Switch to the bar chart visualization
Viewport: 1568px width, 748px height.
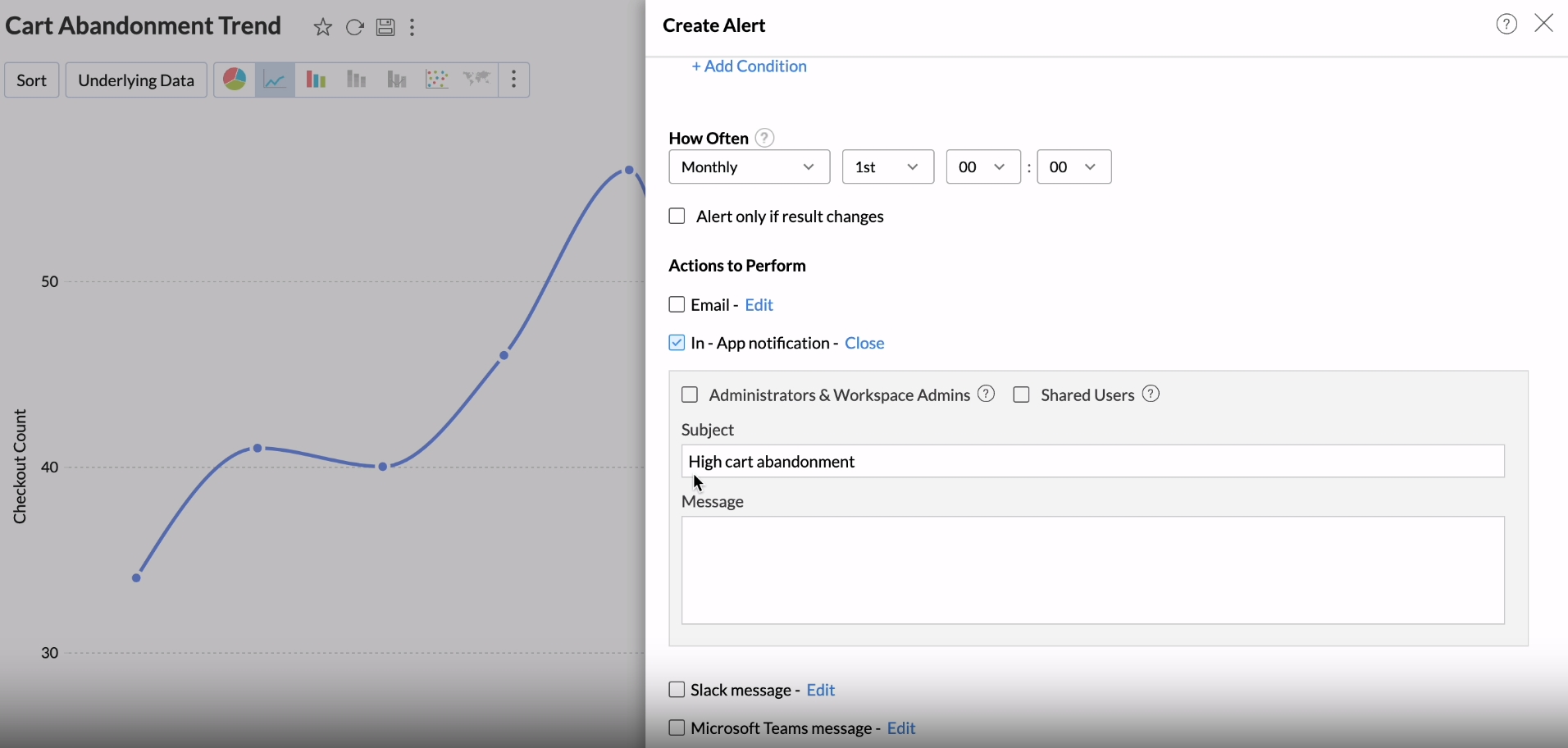click(x=316, y=80)
